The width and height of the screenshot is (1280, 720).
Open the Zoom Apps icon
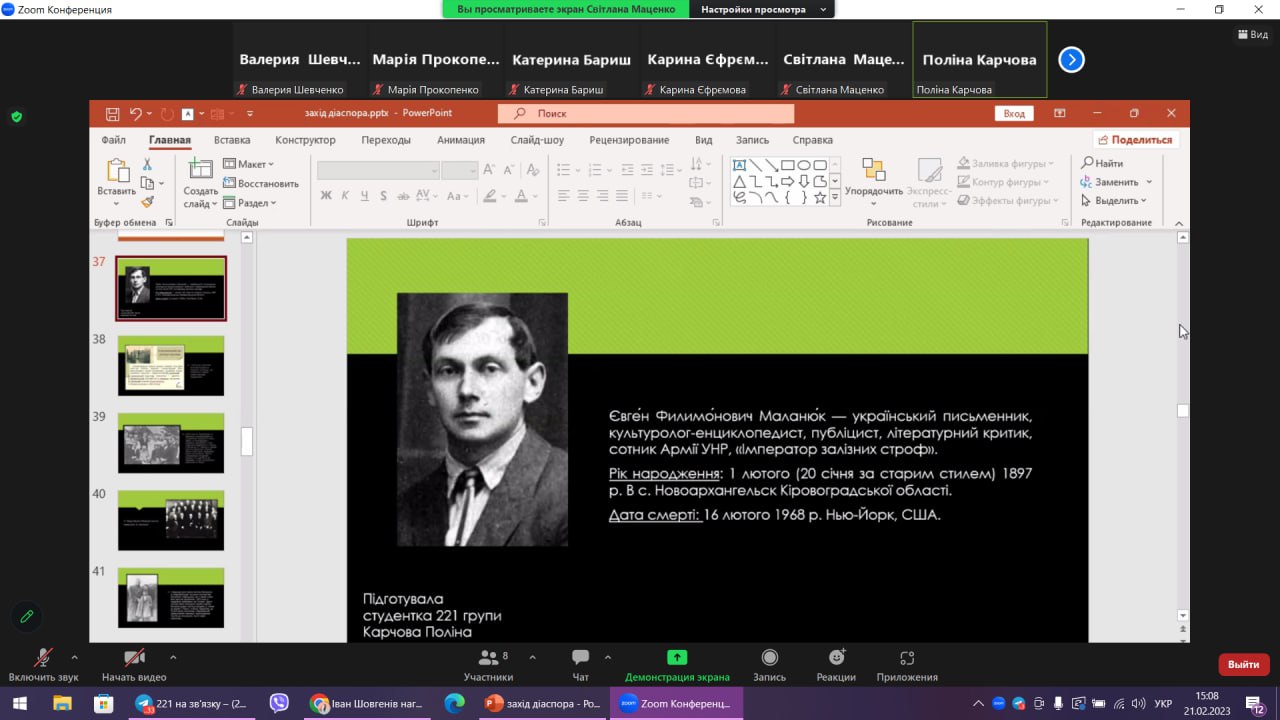(x=906, y=658)
